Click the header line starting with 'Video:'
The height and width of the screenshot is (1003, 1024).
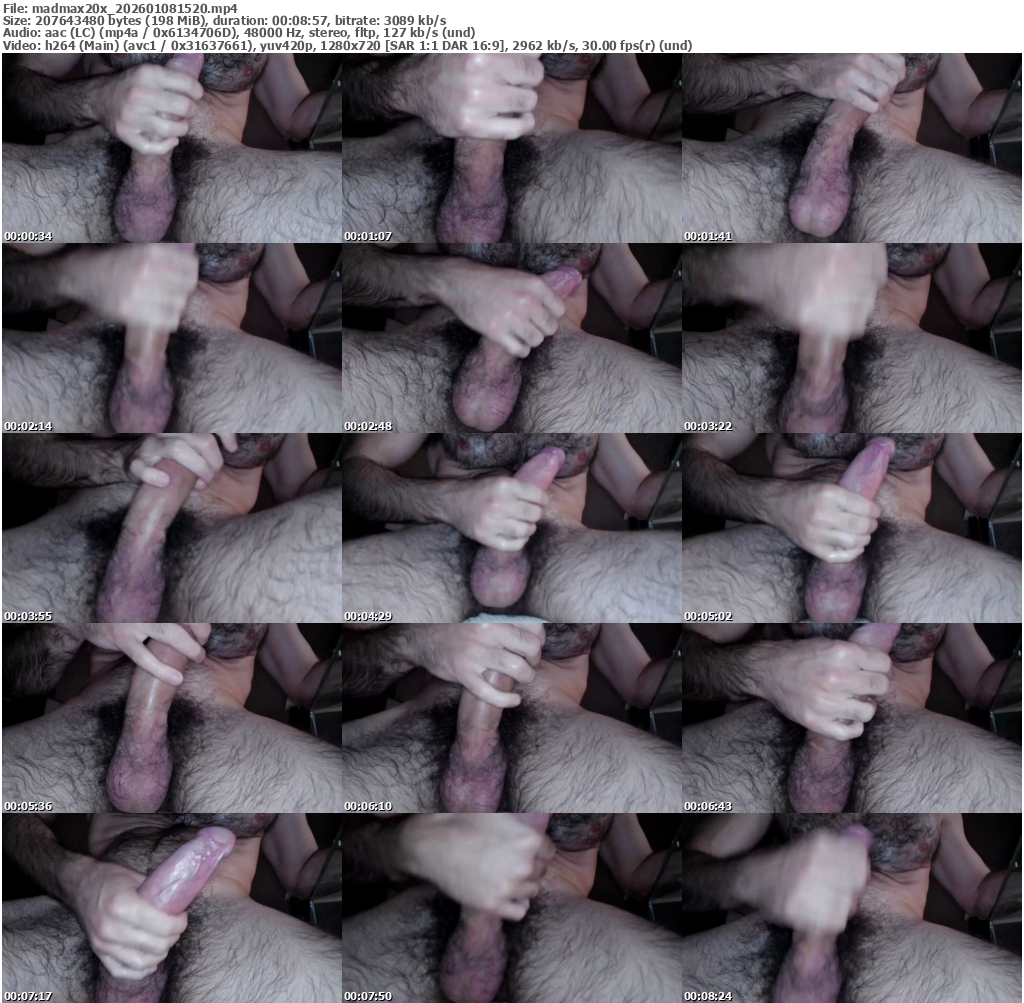(347, 45)
